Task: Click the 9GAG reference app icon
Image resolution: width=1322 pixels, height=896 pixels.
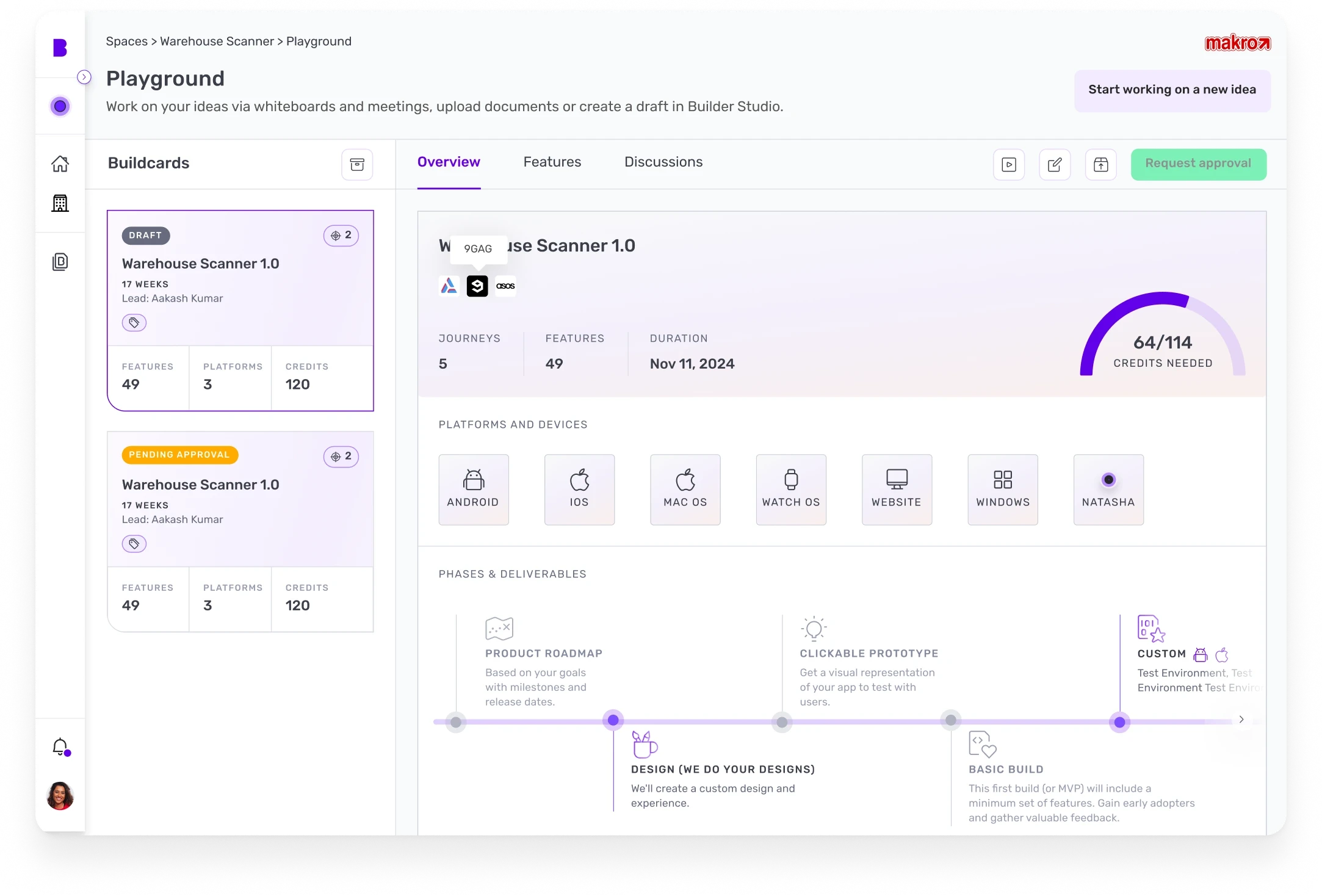Action: pos(477,286)
